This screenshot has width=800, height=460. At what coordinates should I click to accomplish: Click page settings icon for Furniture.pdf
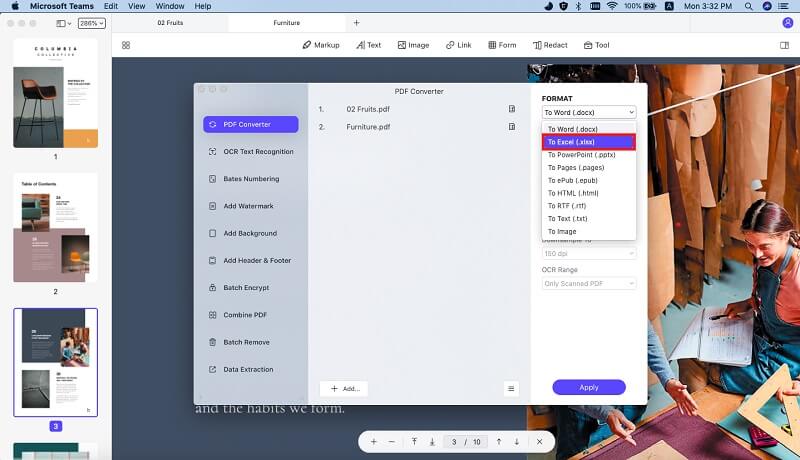click(x=512, y=126)
